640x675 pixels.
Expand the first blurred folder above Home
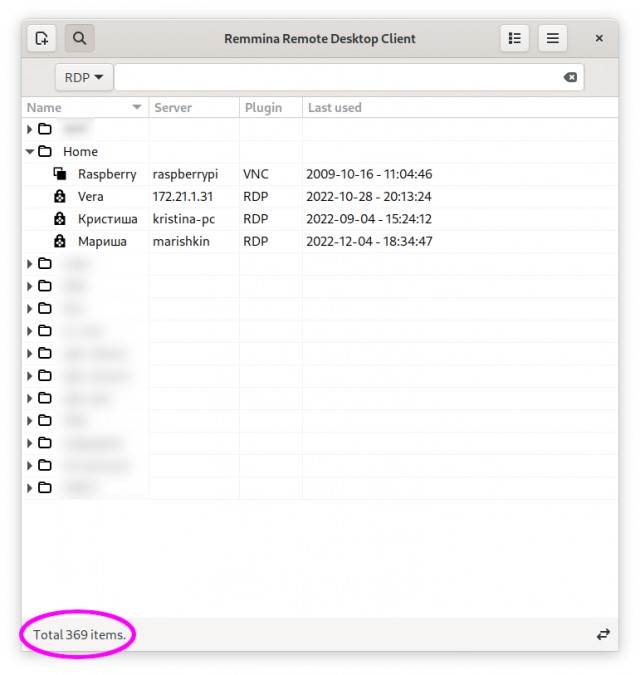pos(29,129)
